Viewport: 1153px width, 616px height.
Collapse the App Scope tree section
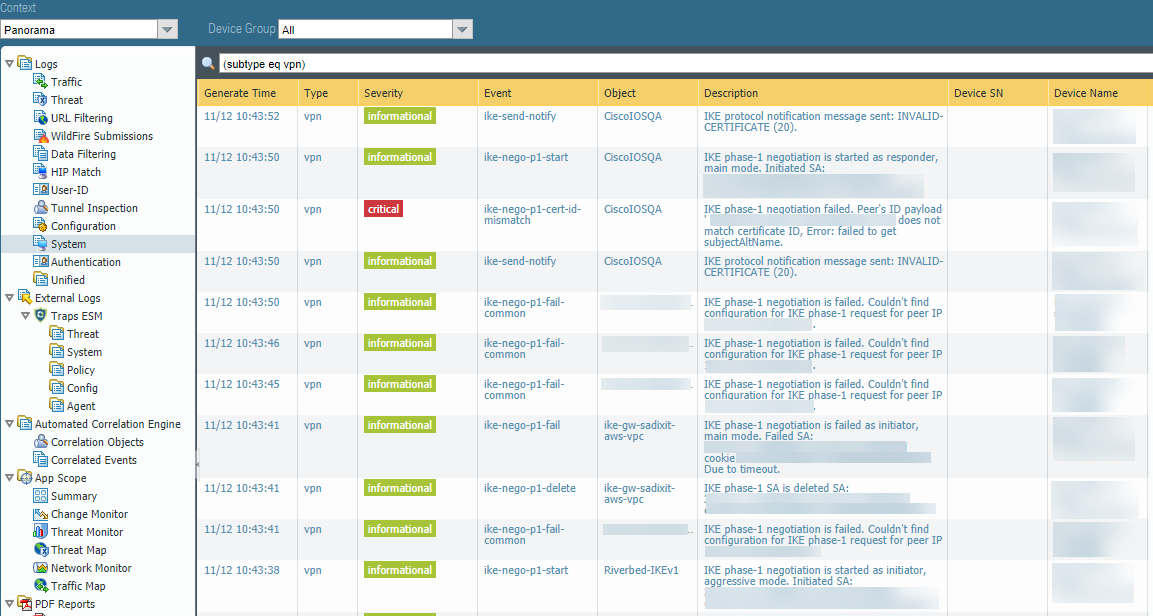pyautogui.click(x=10, y=478)
